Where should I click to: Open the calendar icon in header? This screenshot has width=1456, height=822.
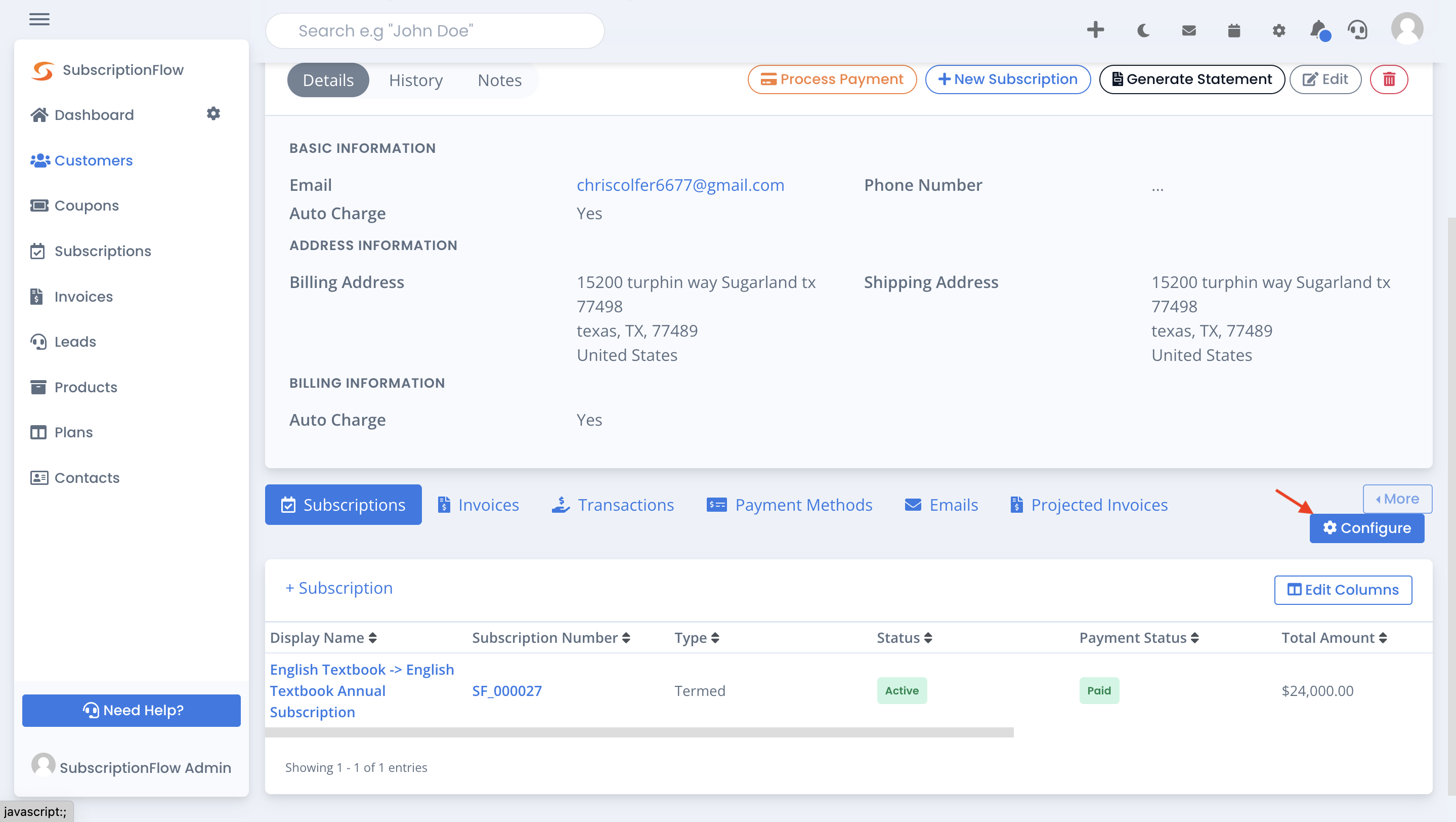click(x=1234, y=30)
